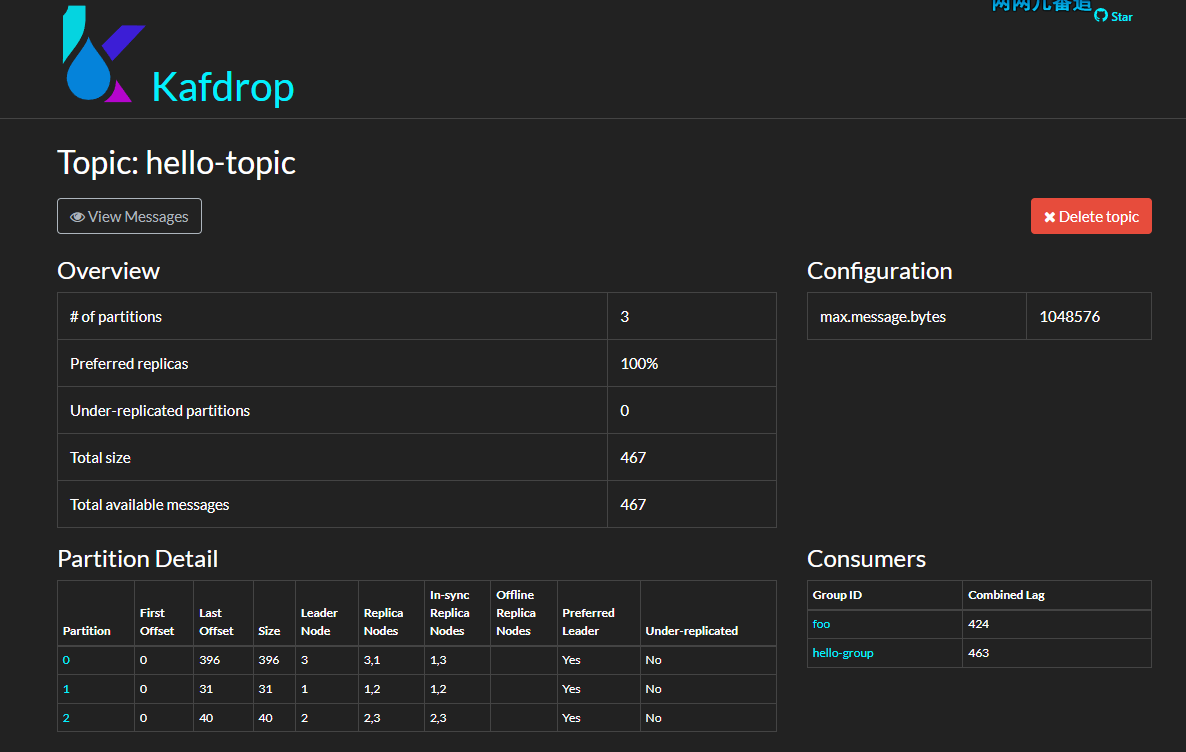The width and height of the screenshot is (1186, 752).
Task: Click the GitHub Star icon
Action: coord(1101,16)
